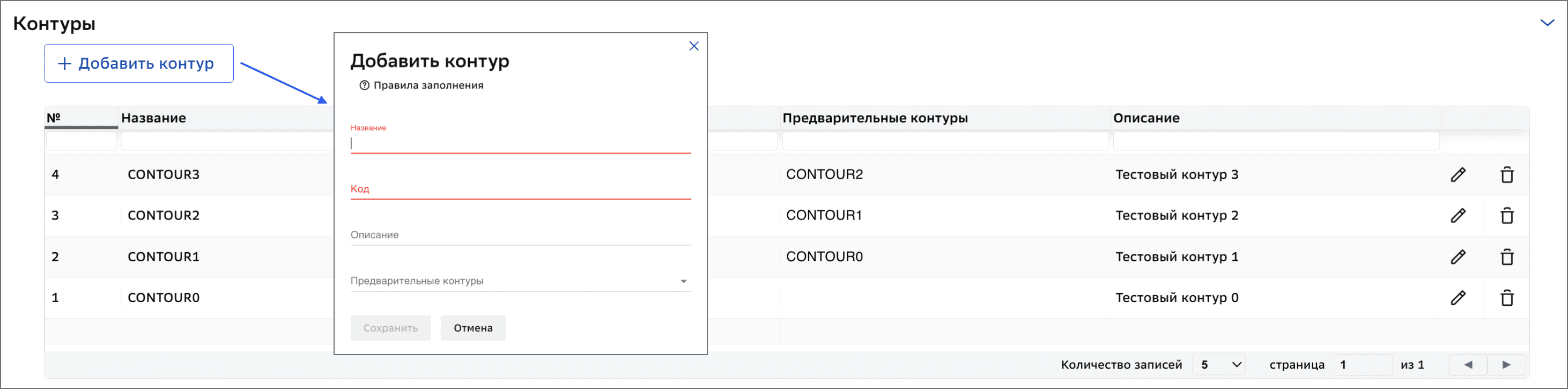Viewport: 1568px width, 389px height.
Task: Focus the Код input field
Action: point(521,189)
